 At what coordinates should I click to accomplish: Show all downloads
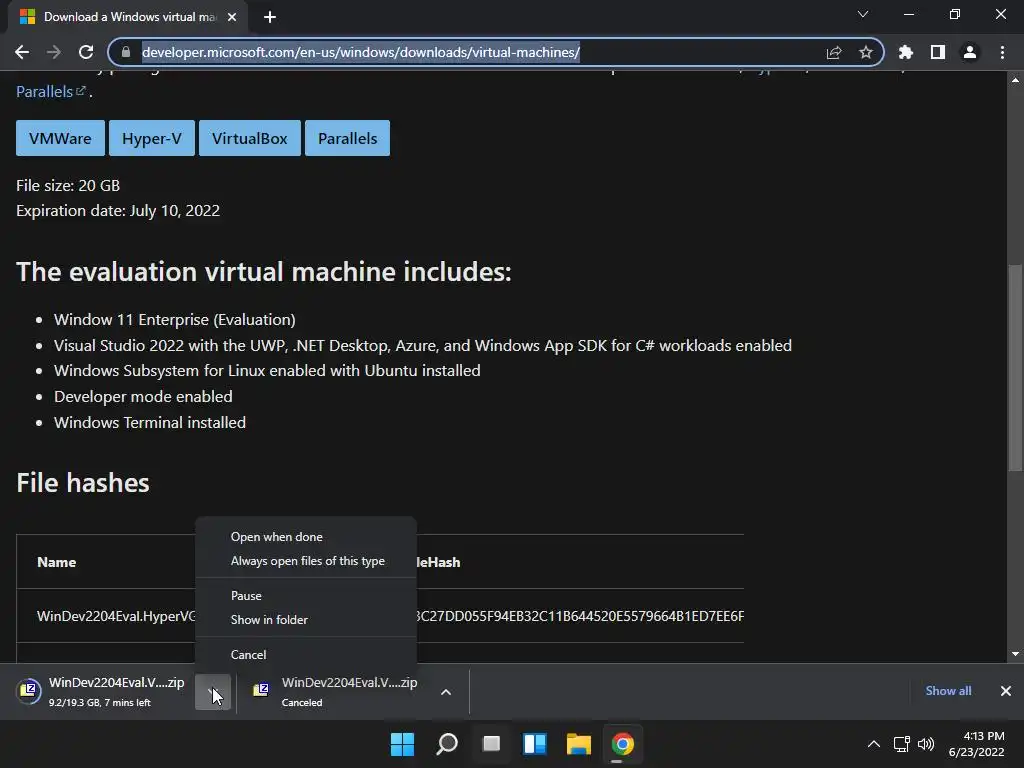point(948,691)
